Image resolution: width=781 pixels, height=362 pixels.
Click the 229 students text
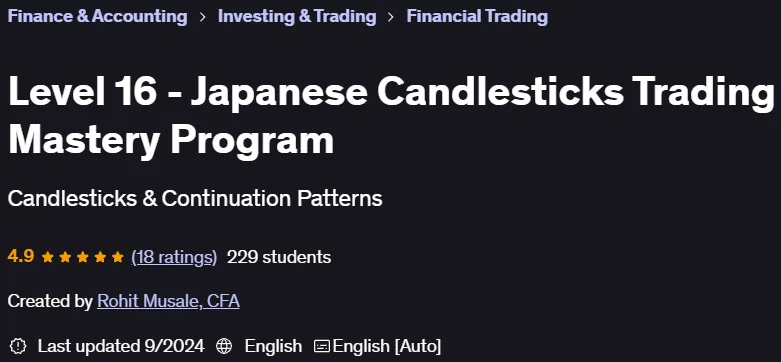click(279, 257)
